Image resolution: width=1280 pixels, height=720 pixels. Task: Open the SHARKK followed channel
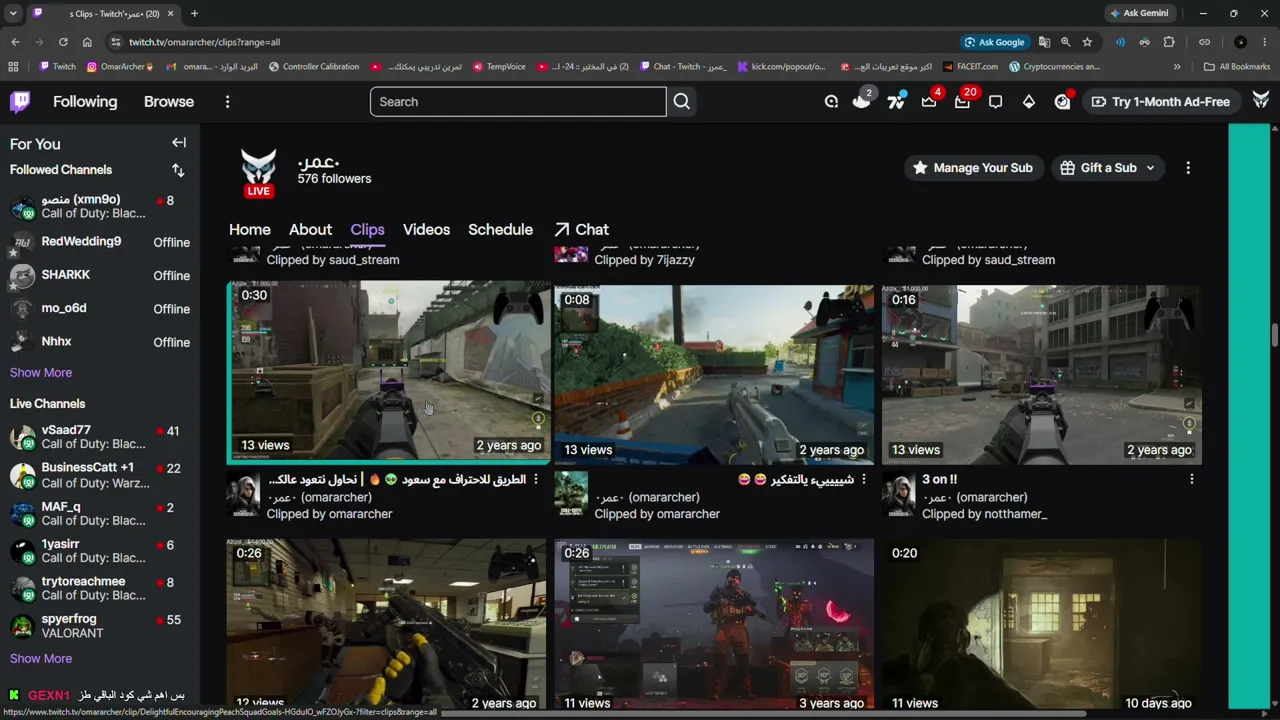click(100, 275)
